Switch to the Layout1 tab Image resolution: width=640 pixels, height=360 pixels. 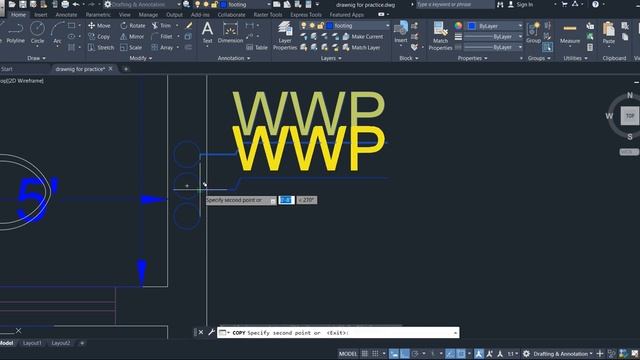(32, 343)
